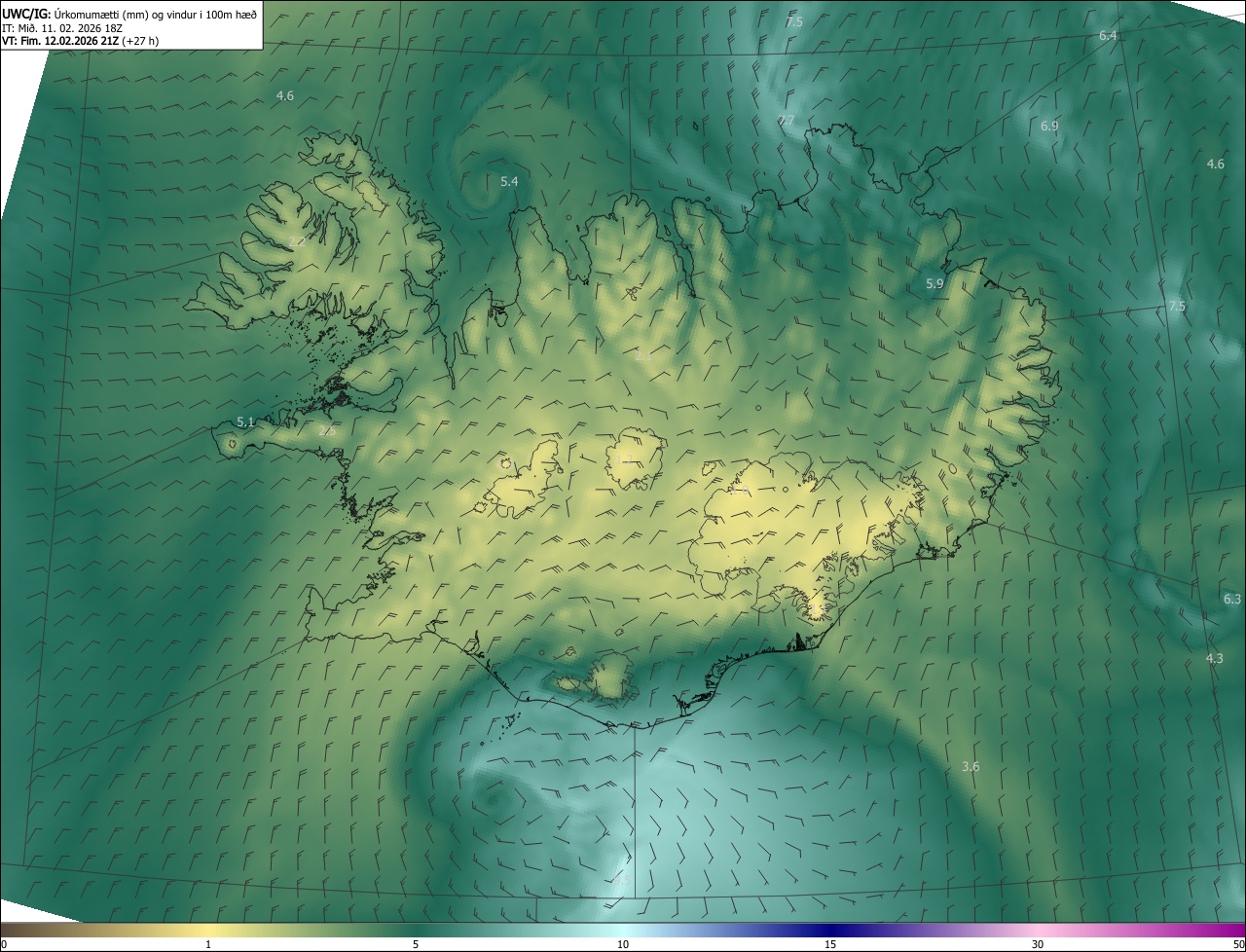Click the colorbar tick label 30
This screenshot has height=952, width=1246.
[1038, 944]
